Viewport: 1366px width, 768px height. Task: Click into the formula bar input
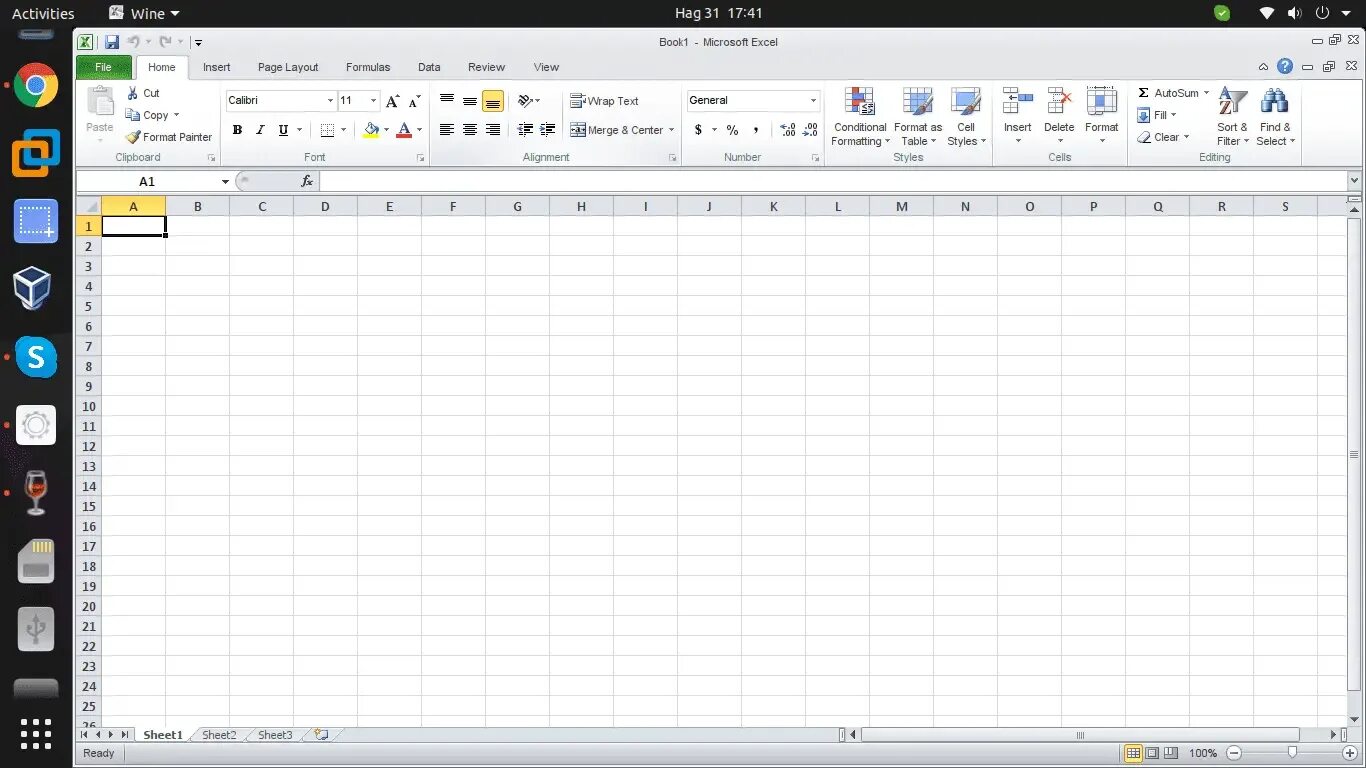click(x=833, y=181)
